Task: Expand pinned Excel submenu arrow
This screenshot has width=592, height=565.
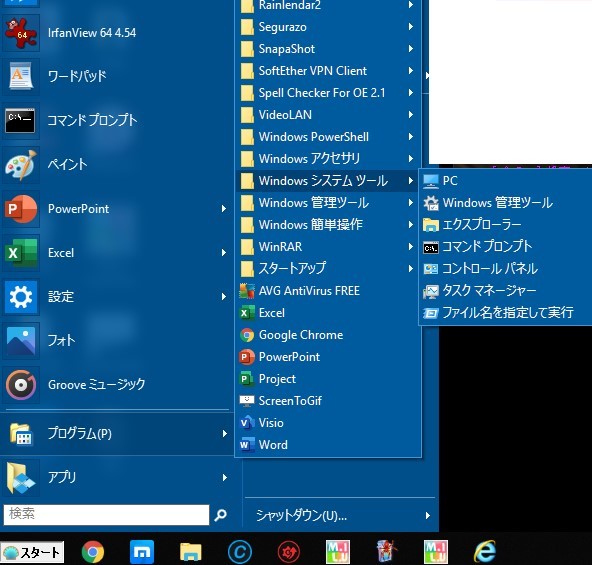Action: [224, 252]
